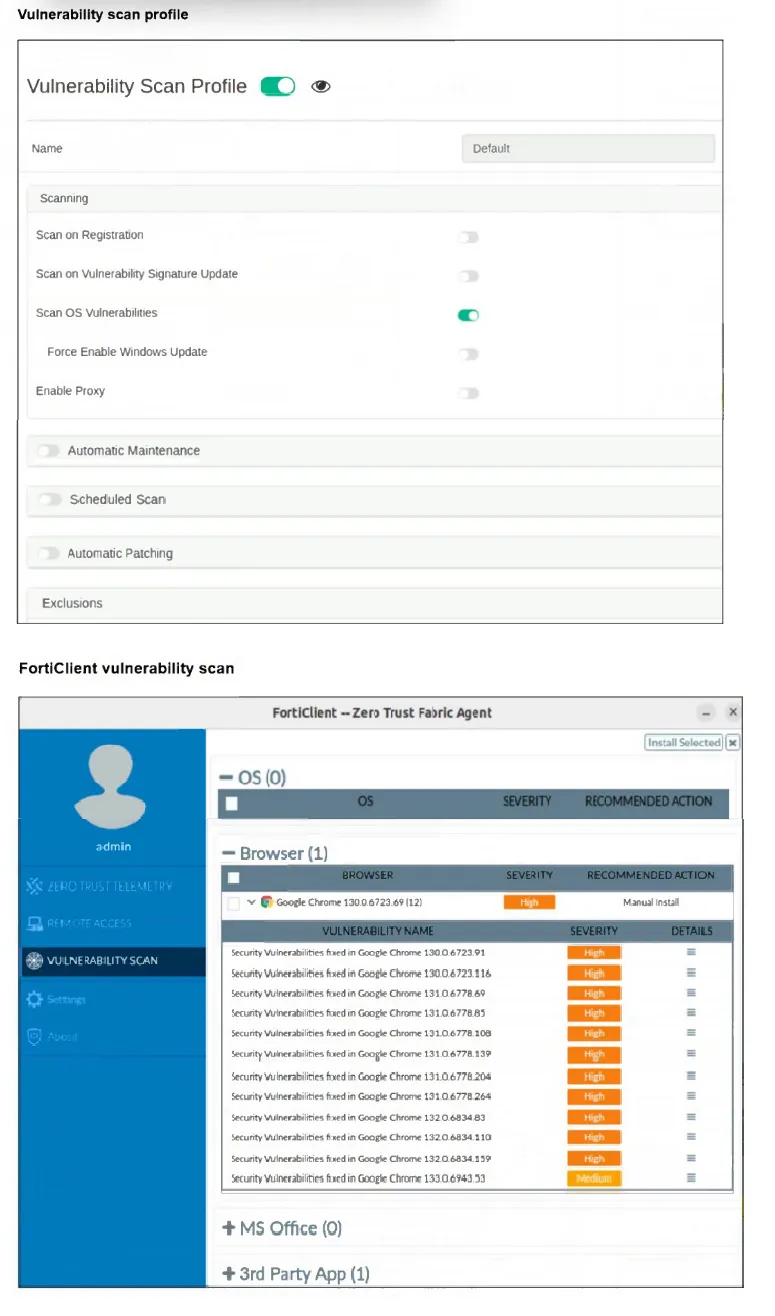Click the admin user avatar
The image size is (775, 1316).
coord(112,787)
